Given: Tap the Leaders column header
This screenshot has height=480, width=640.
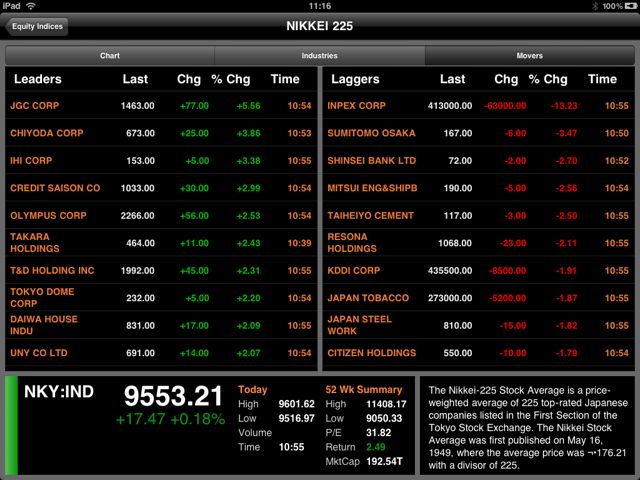Looking at the screenshot, I should click(x=38, y=79).
